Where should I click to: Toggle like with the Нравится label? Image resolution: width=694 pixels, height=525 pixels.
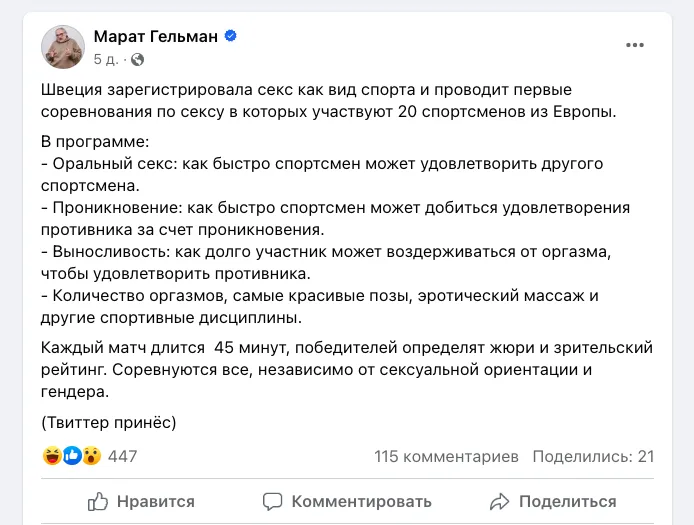click(156, 501)
